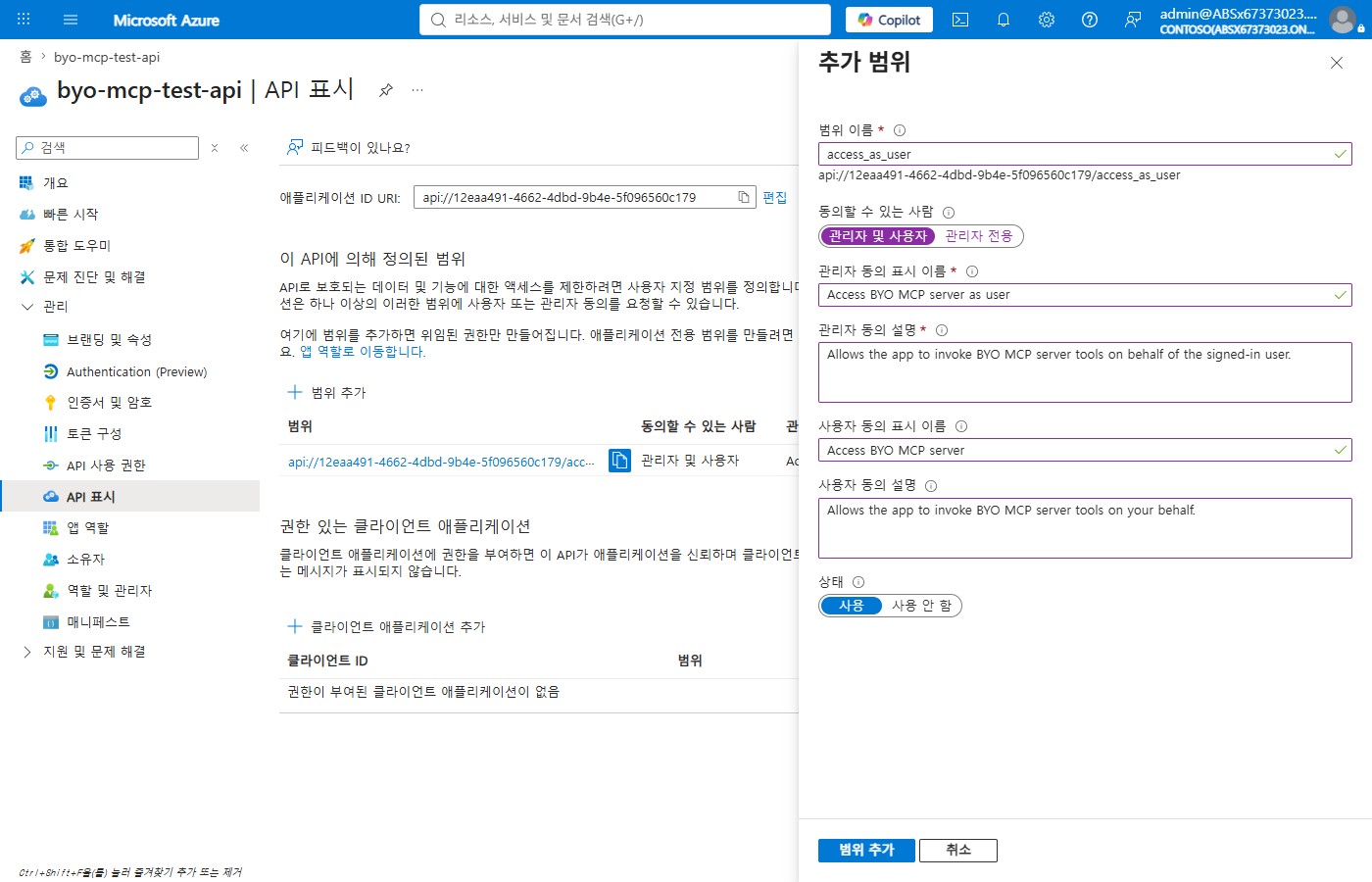The width and height of the screenshot is (1372, 882).
Task: Select 관리자 및 사용자 consent option
Action: coord(878,236)
